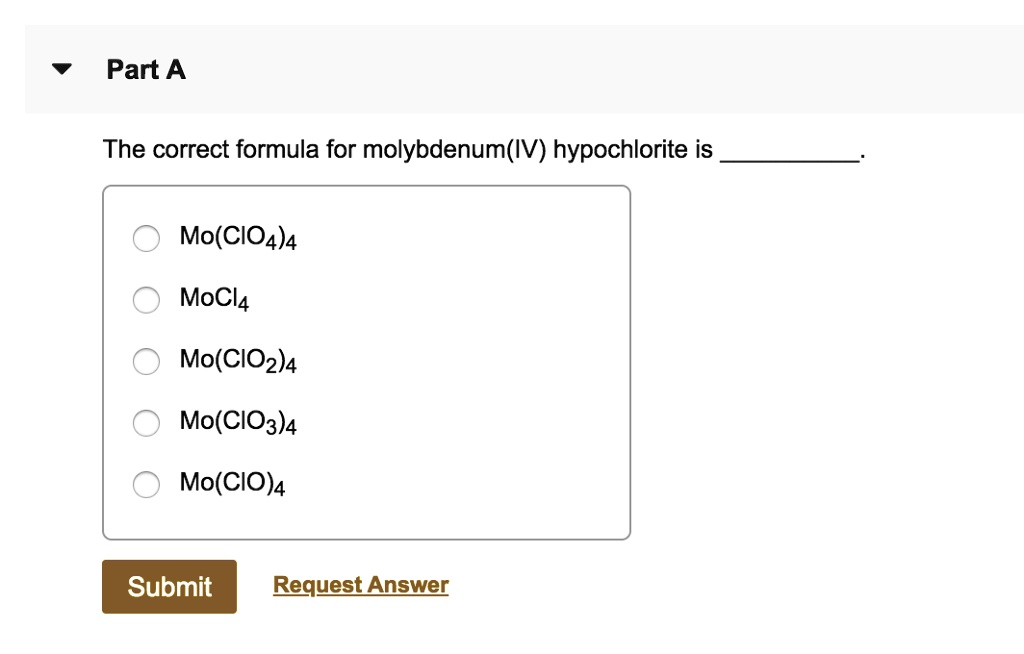Click the Submit button
The image size is (1024, 654).
tap(168, 587)
